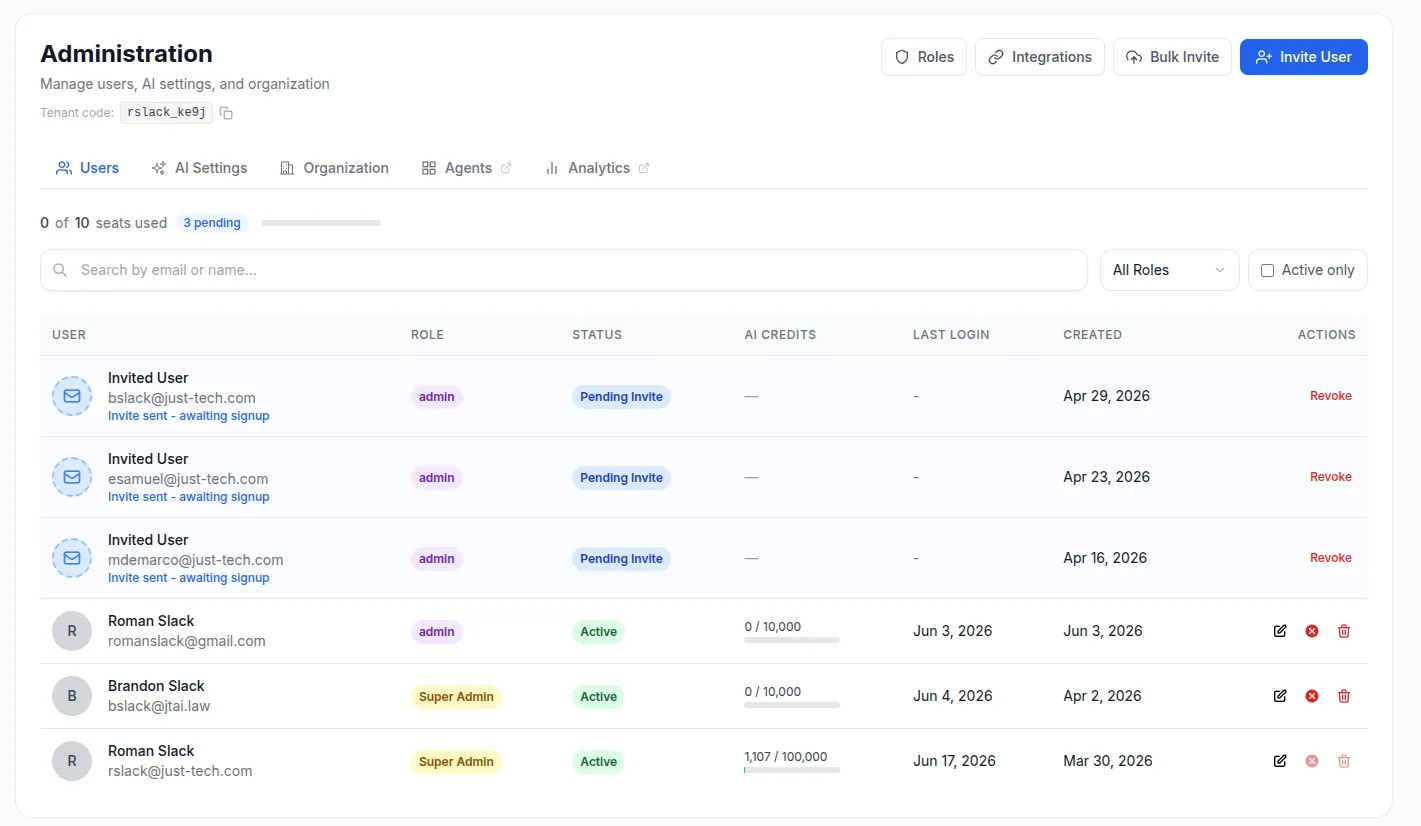The width and height of the screenshot is (1421, 826).
Task: Open the AI Settings tab
Action: (x=199, y=168)
